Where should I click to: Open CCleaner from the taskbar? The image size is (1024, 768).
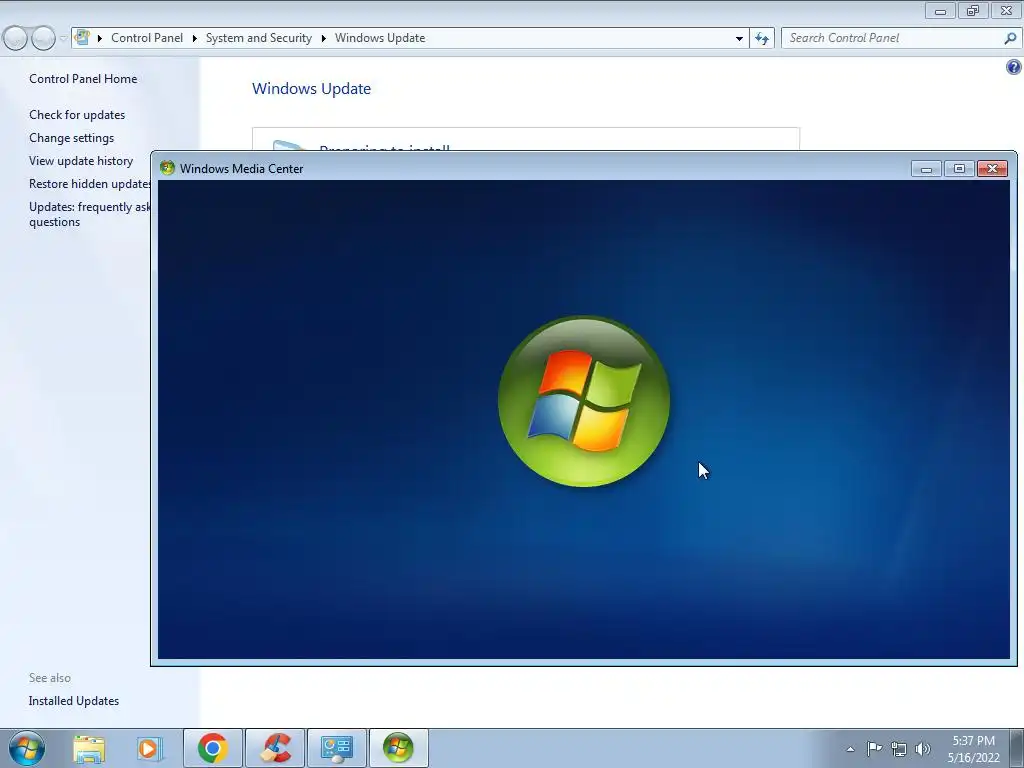[x=275, y=748]
